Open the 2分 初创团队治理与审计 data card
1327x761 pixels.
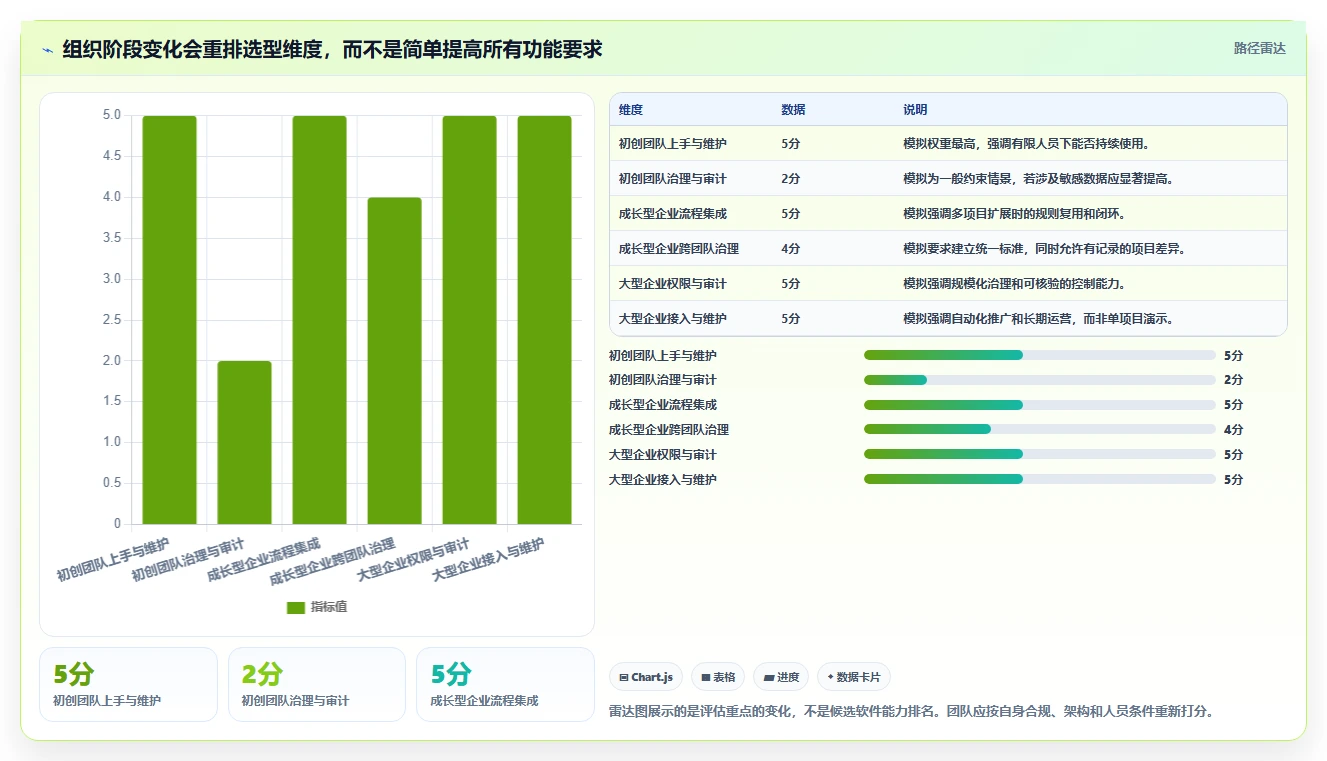pos(317,685)
